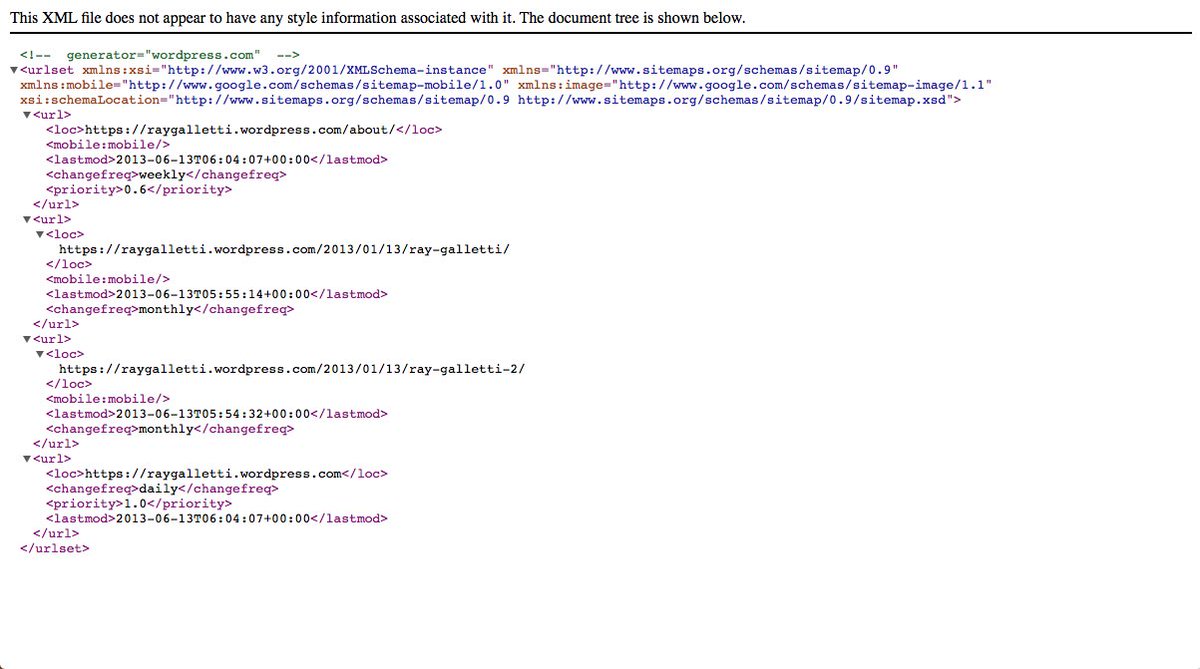Click the priority 1.0 line

point(139,504)
